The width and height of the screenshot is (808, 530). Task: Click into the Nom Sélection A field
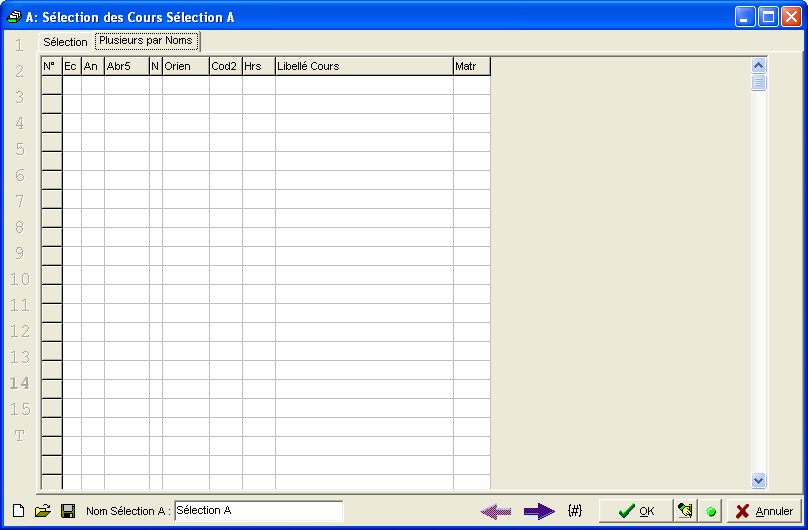click(258, 510)
